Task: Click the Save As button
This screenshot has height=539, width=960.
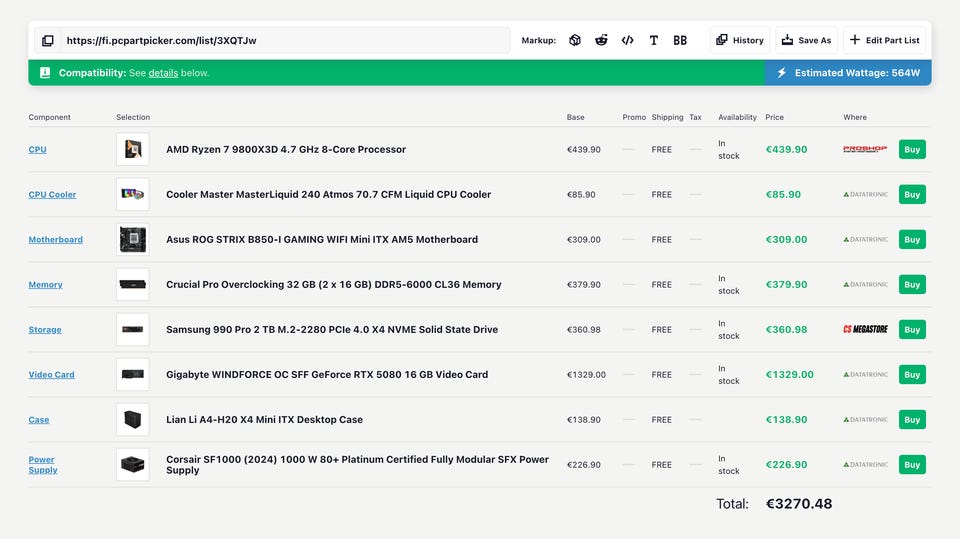Action: coord(806,40)
